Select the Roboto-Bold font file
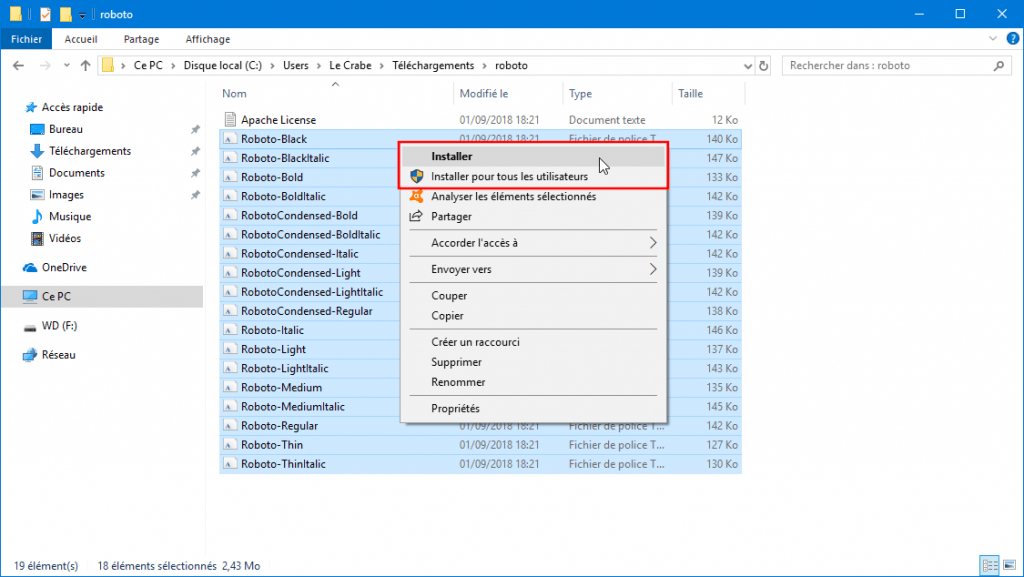The width and height of the screenshot is (1024, 577). [272, 178]
